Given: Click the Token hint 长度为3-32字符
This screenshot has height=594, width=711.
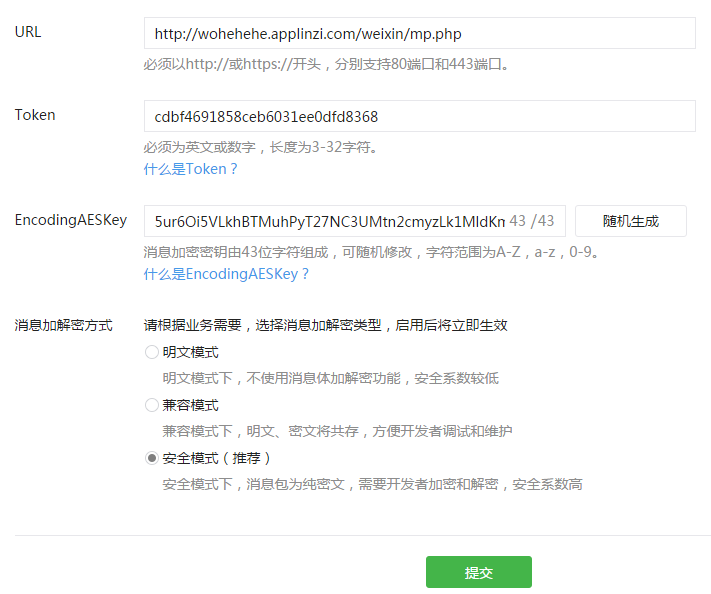Looking at the screenshot, I should 261,147.
